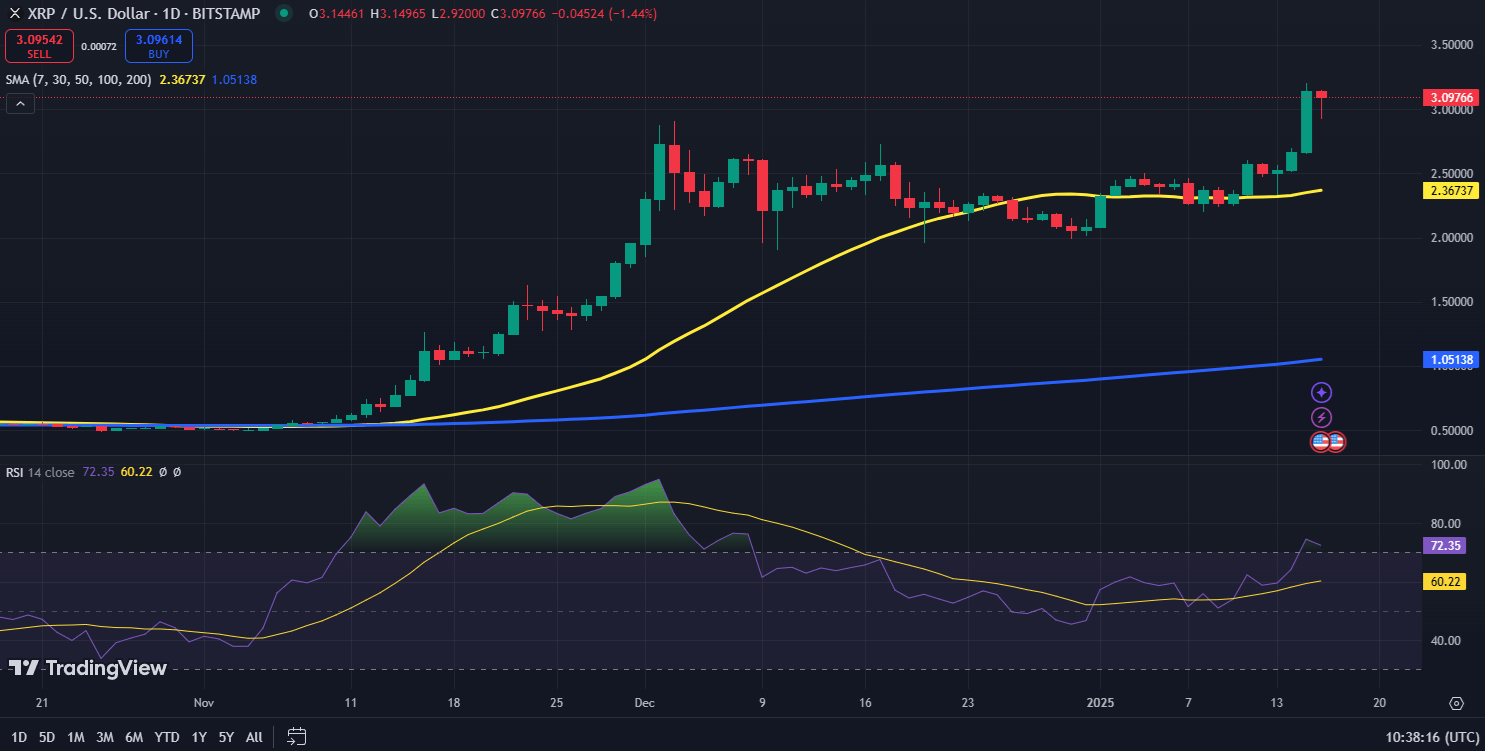Switch to the All time range
The height and width of the screenshot is (751, 1485).
click(x=254, y=737)
